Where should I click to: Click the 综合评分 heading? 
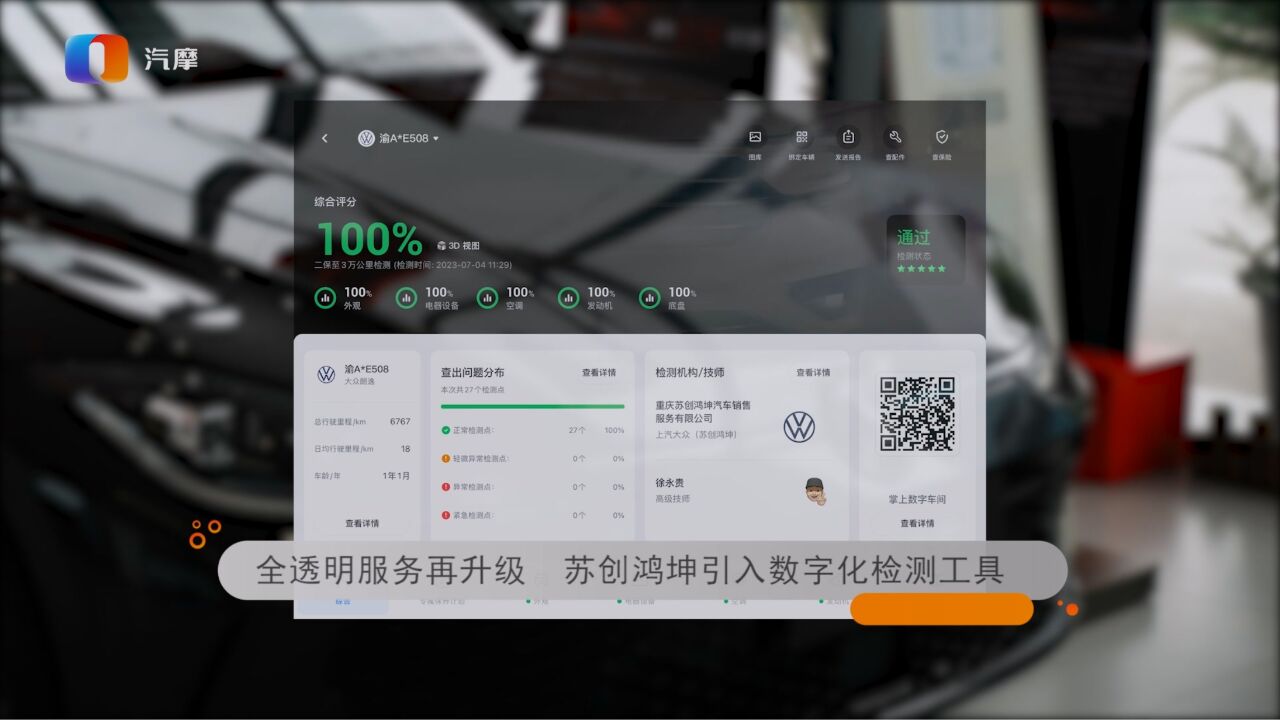(335, 201)
